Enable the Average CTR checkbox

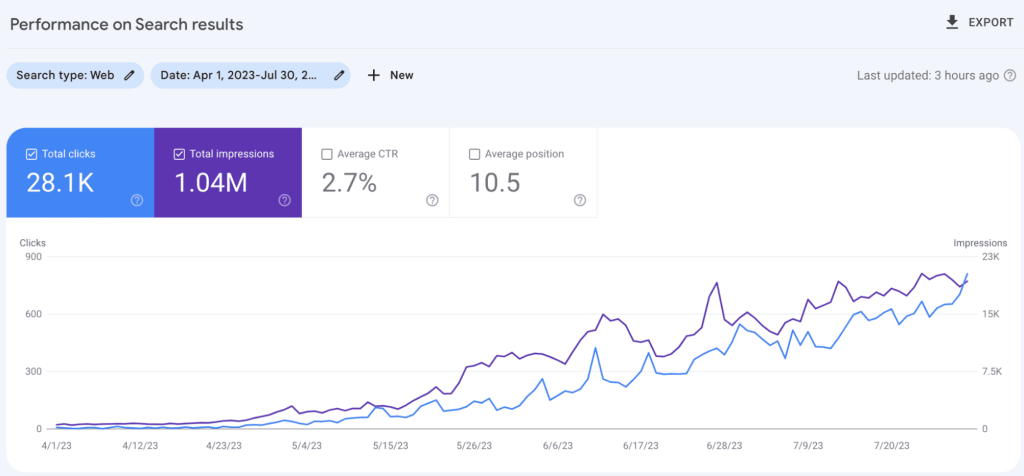(x=327, y=154)
